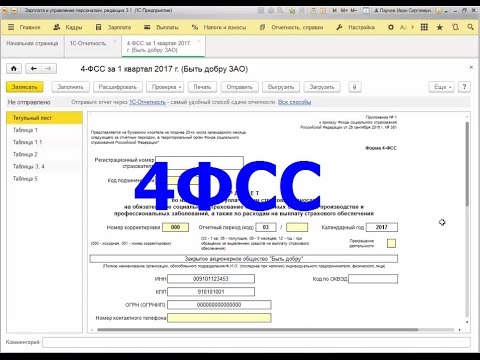480x360 pixels.
Task: Click the search magnifier icon
Action: 470,27
